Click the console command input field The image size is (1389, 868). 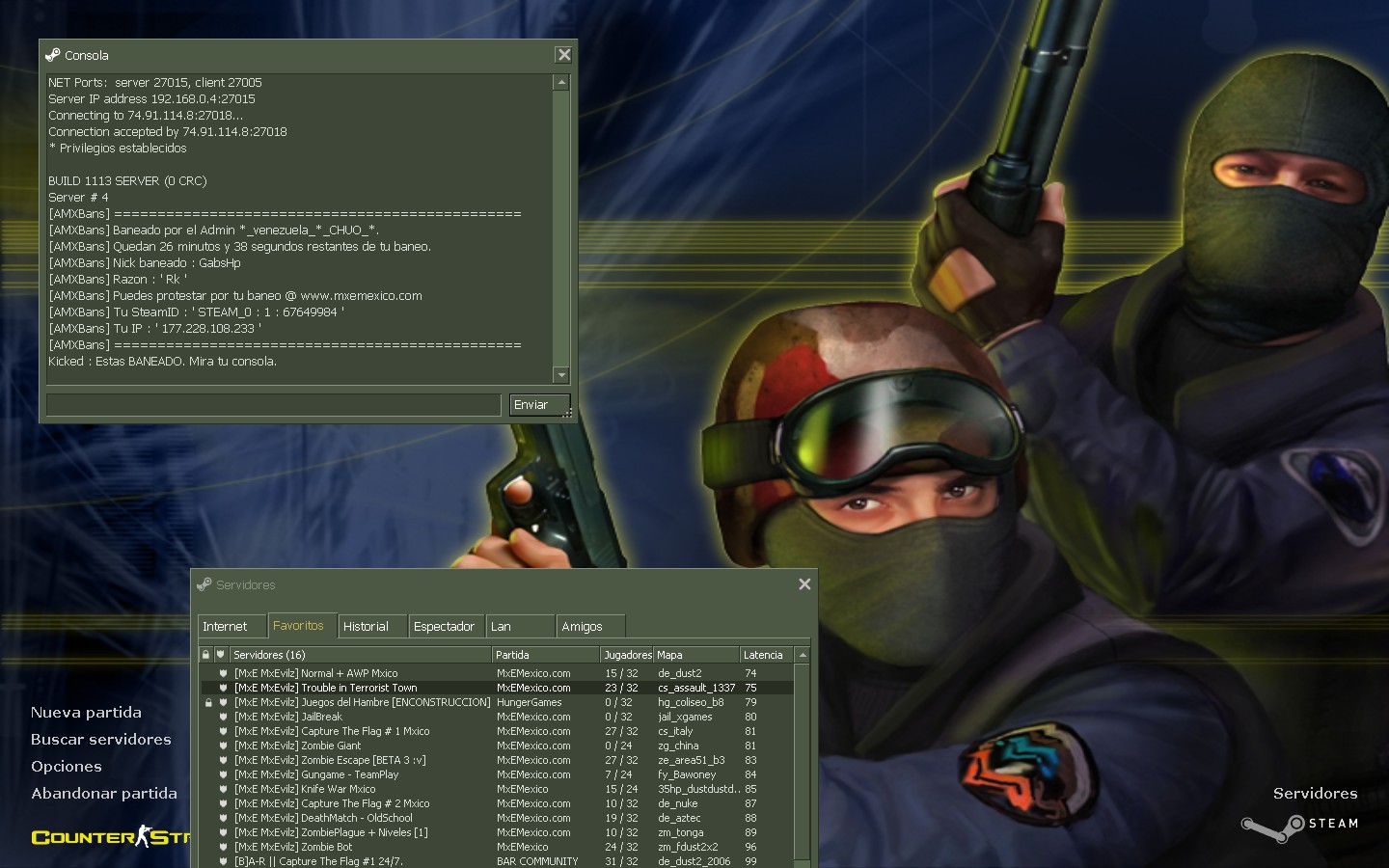pos(274,405)
